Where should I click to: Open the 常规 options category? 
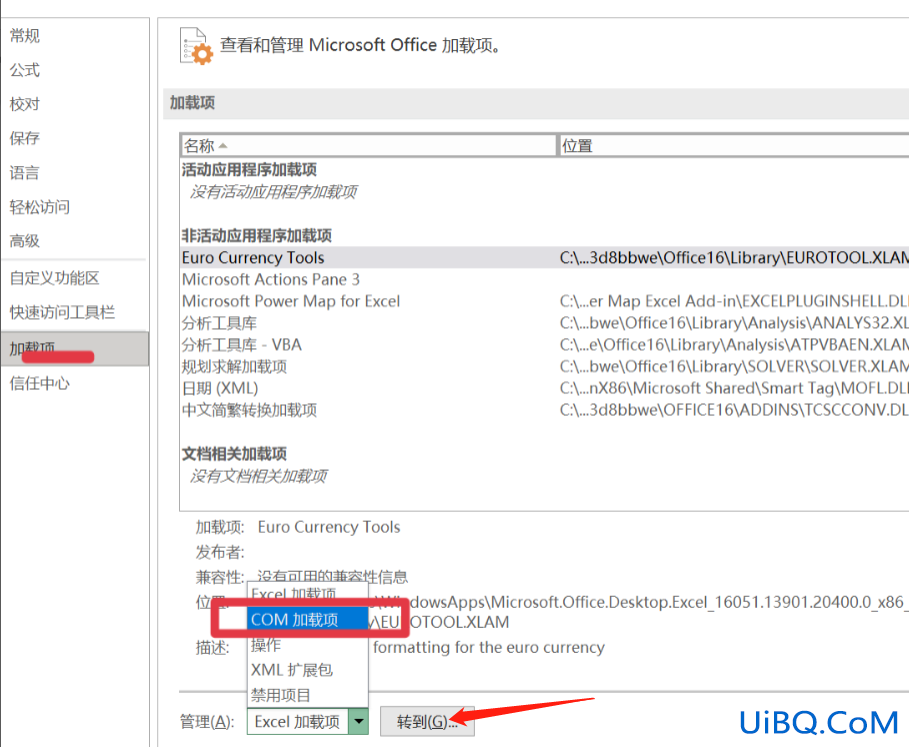pyautogui.click(x=25, y=36)
